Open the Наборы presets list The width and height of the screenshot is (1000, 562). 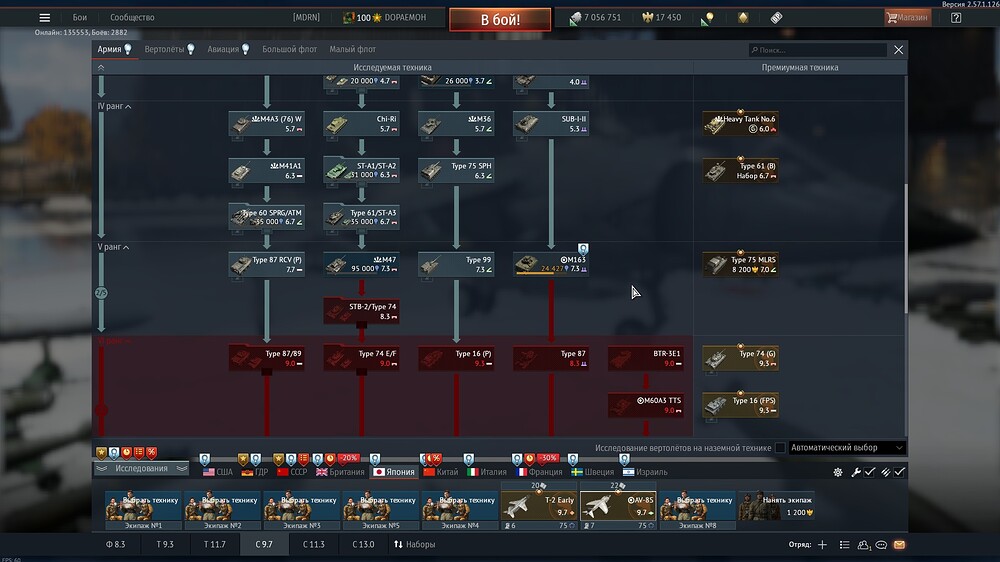click(x=415, y=544)
